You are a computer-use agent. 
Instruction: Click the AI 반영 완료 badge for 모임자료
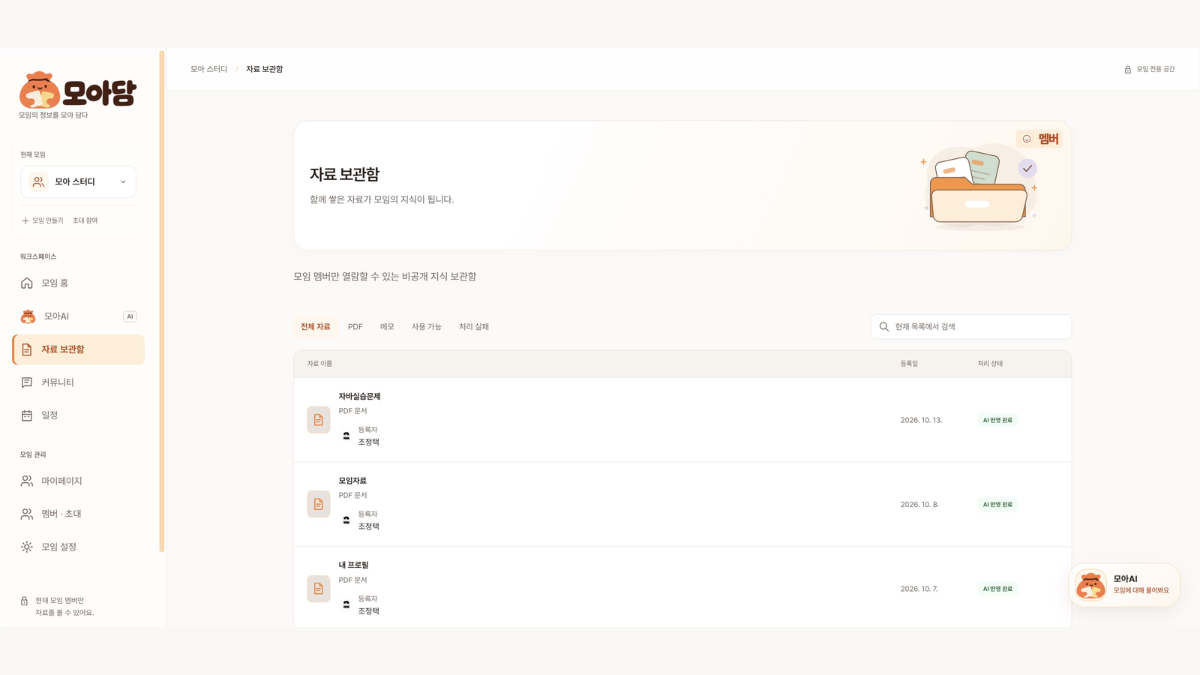998,504
